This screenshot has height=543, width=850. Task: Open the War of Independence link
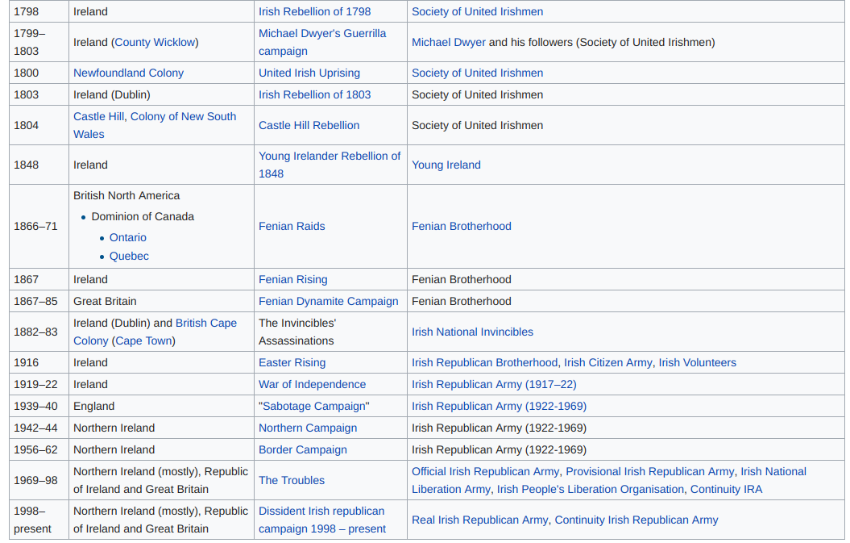click(x=312, y=384)
